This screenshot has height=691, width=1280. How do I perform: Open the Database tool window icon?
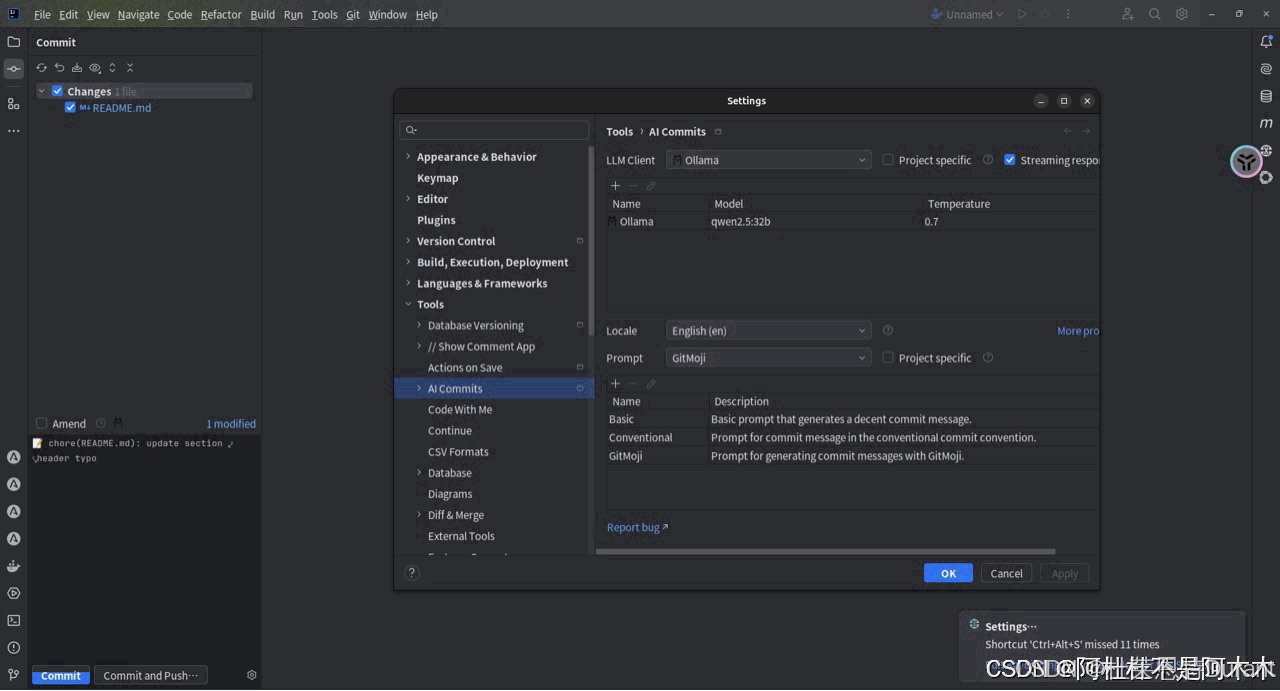coord(1266,97)
